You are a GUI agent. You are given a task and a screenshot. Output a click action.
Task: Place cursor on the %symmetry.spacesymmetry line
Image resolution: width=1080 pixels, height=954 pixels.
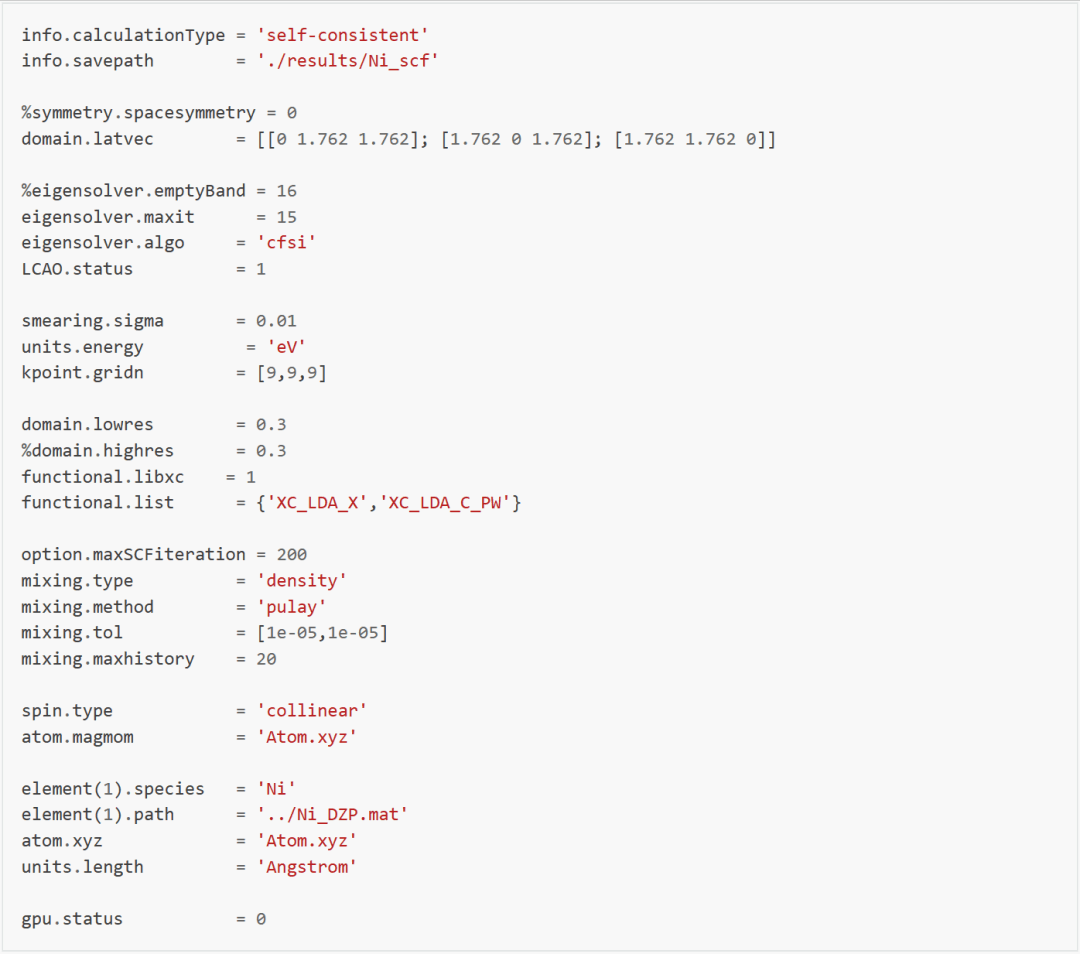click(x=159, y=113)
